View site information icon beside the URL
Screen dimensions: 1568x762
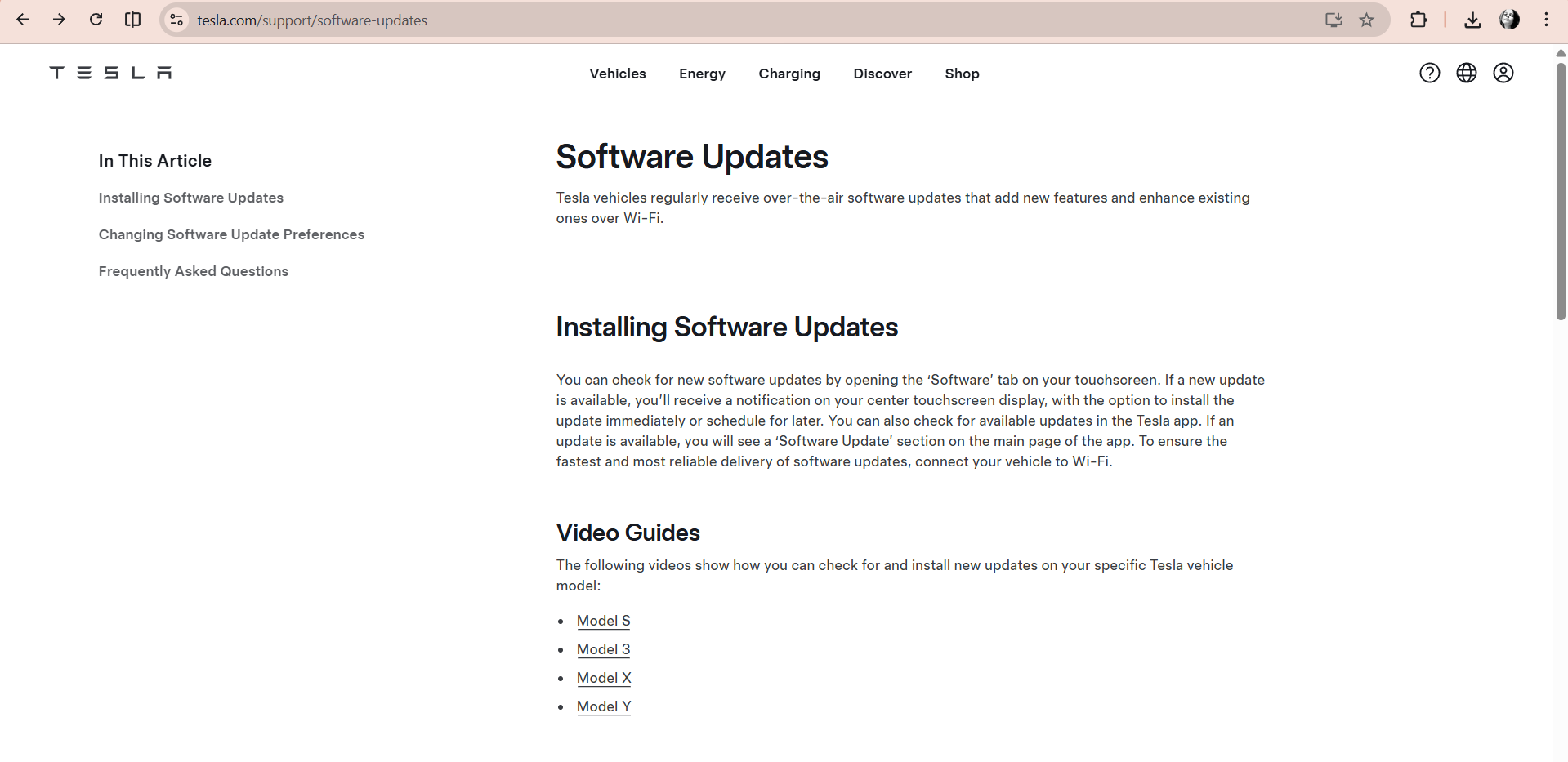(176, 20)
